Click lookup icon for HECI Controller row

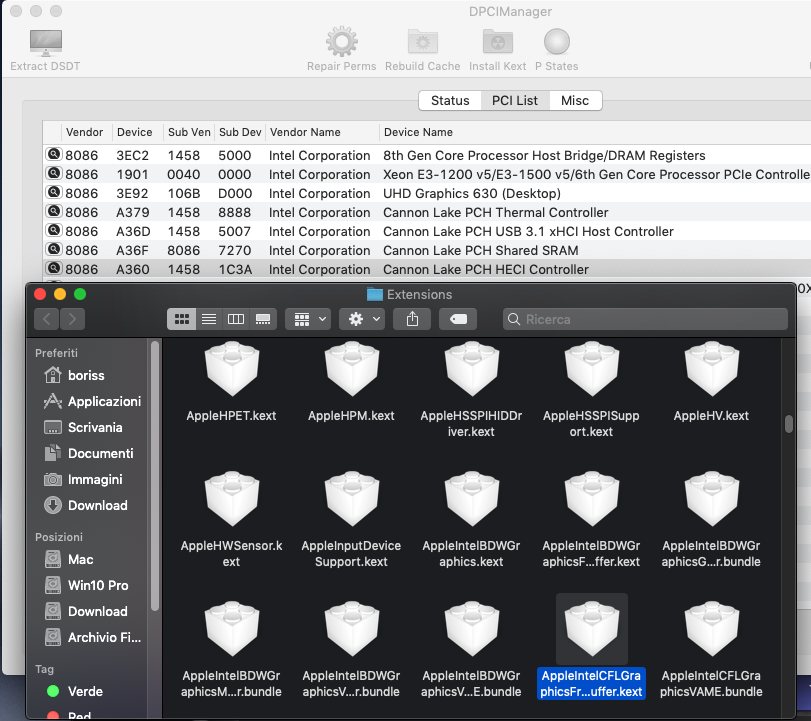54,268
